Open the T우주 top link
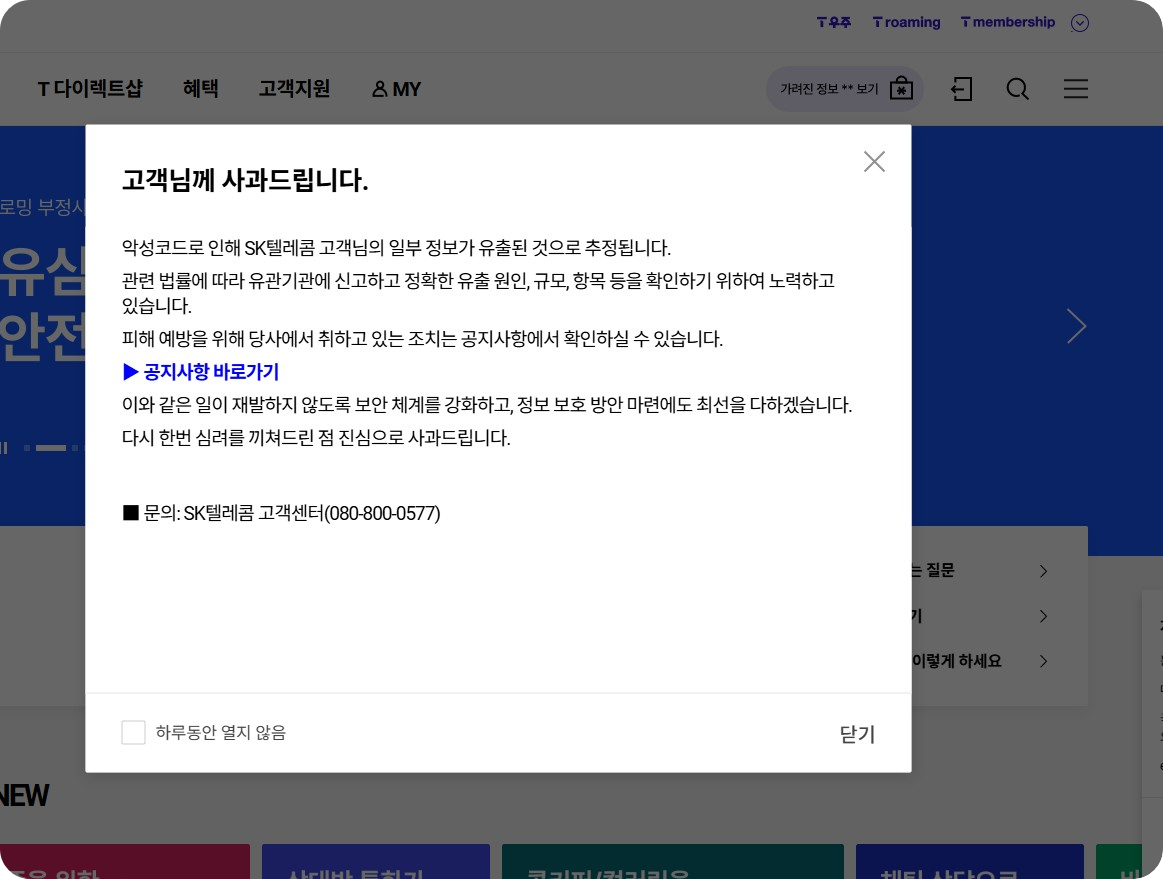The height and width of the screenshot is (879, 1163). 834,22
